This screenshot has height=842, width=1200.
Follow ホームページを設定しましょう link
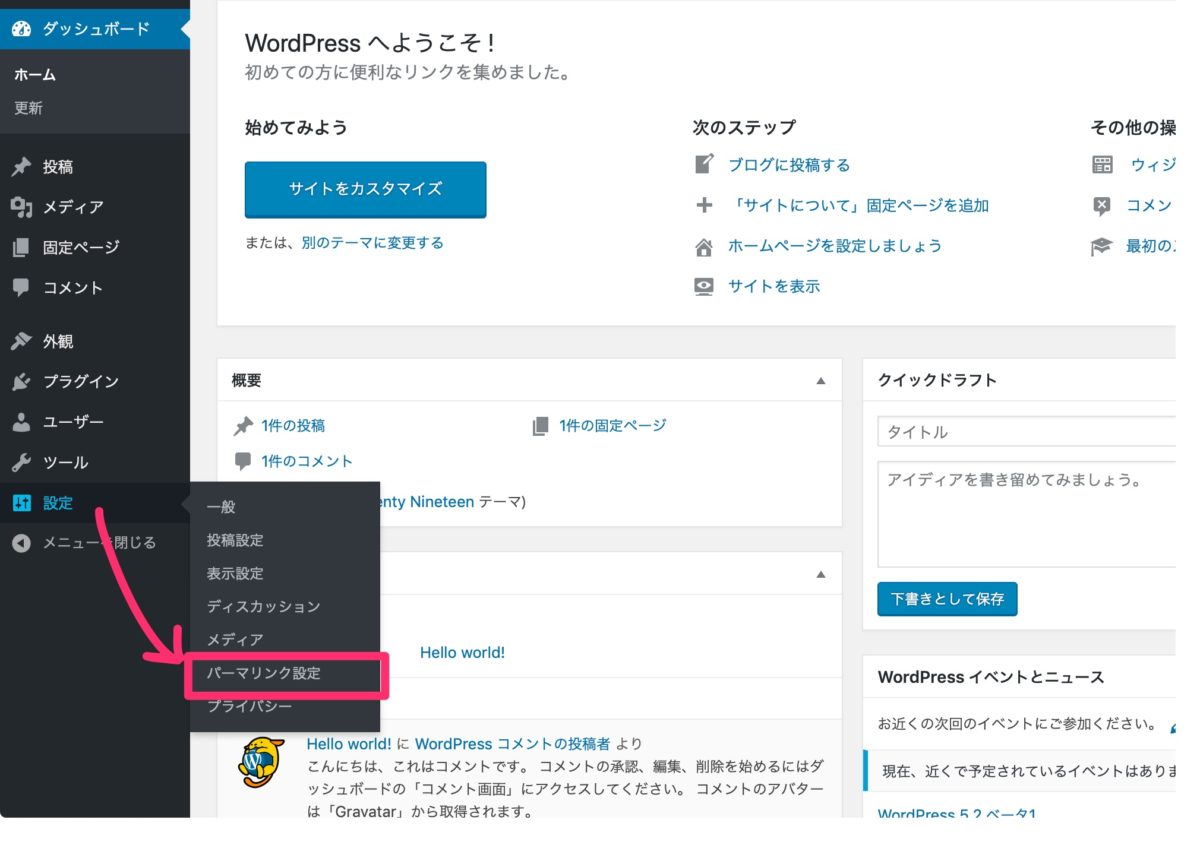835,246
